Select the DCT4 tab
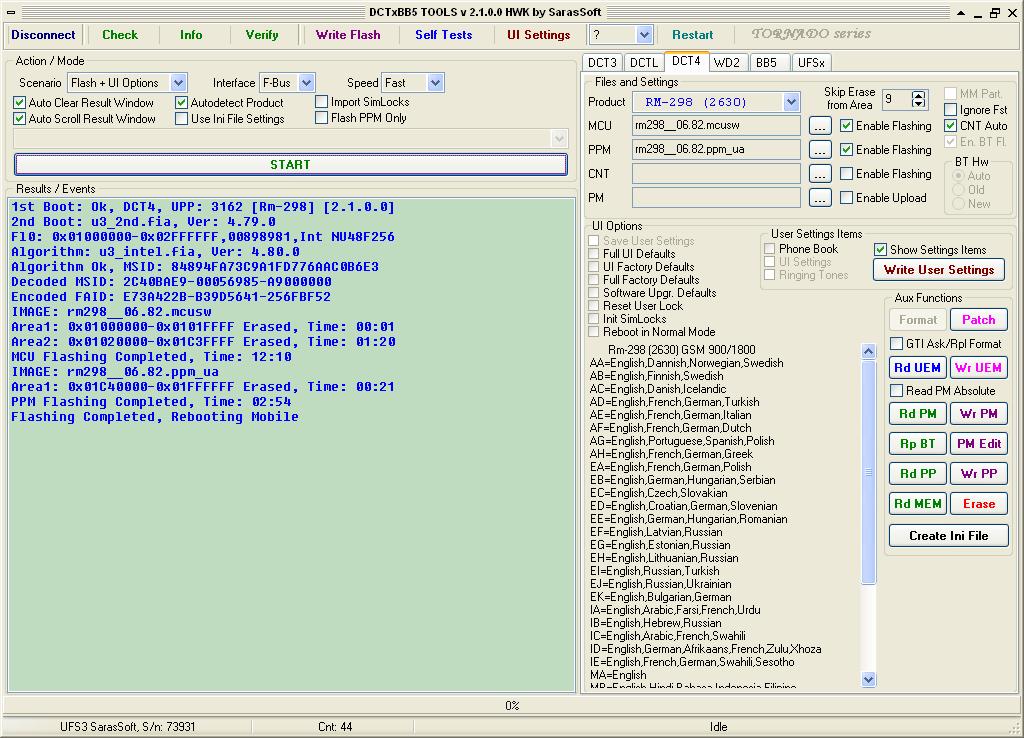Image resolution: width=1024 pixels, height=738 pixels. 686,61
